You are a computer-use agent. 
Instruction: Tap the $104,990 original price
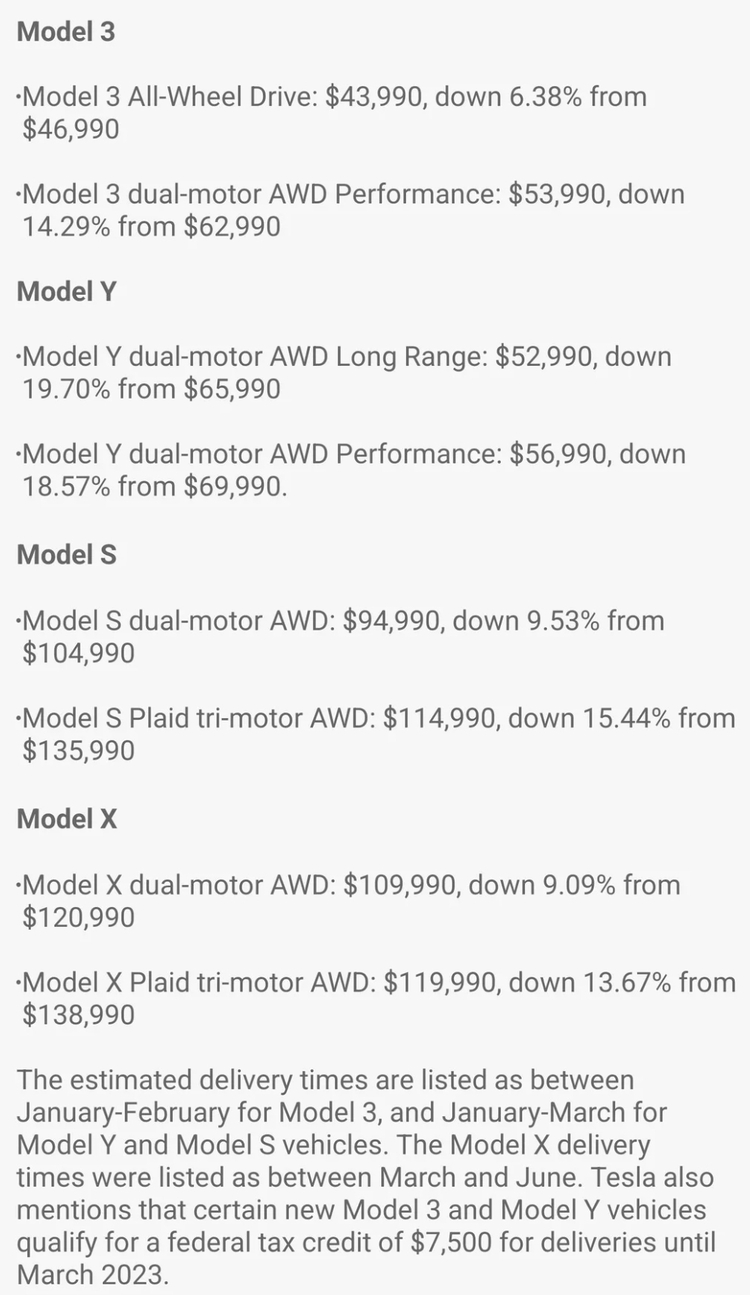(x=78, y=653)
